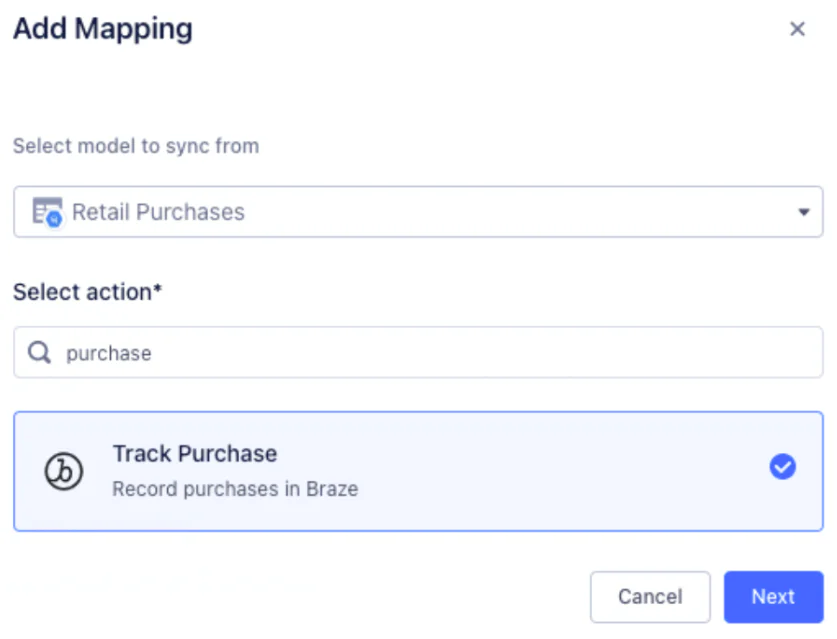Select the Braze logo on Track Purchase
This screenshot has height=639, width=837.
tap(64, 471)
